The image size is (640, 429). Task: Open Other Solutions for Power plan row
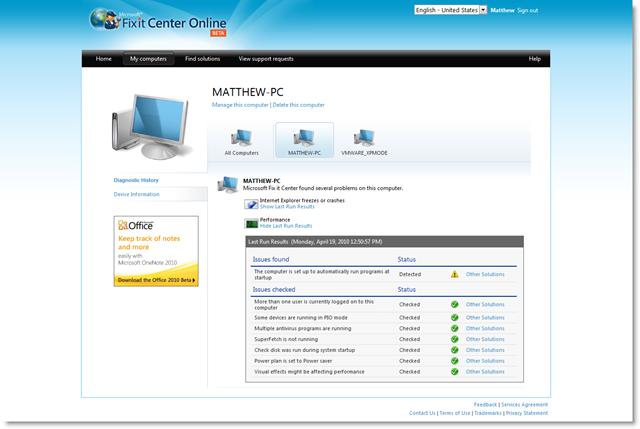point(485,361)
